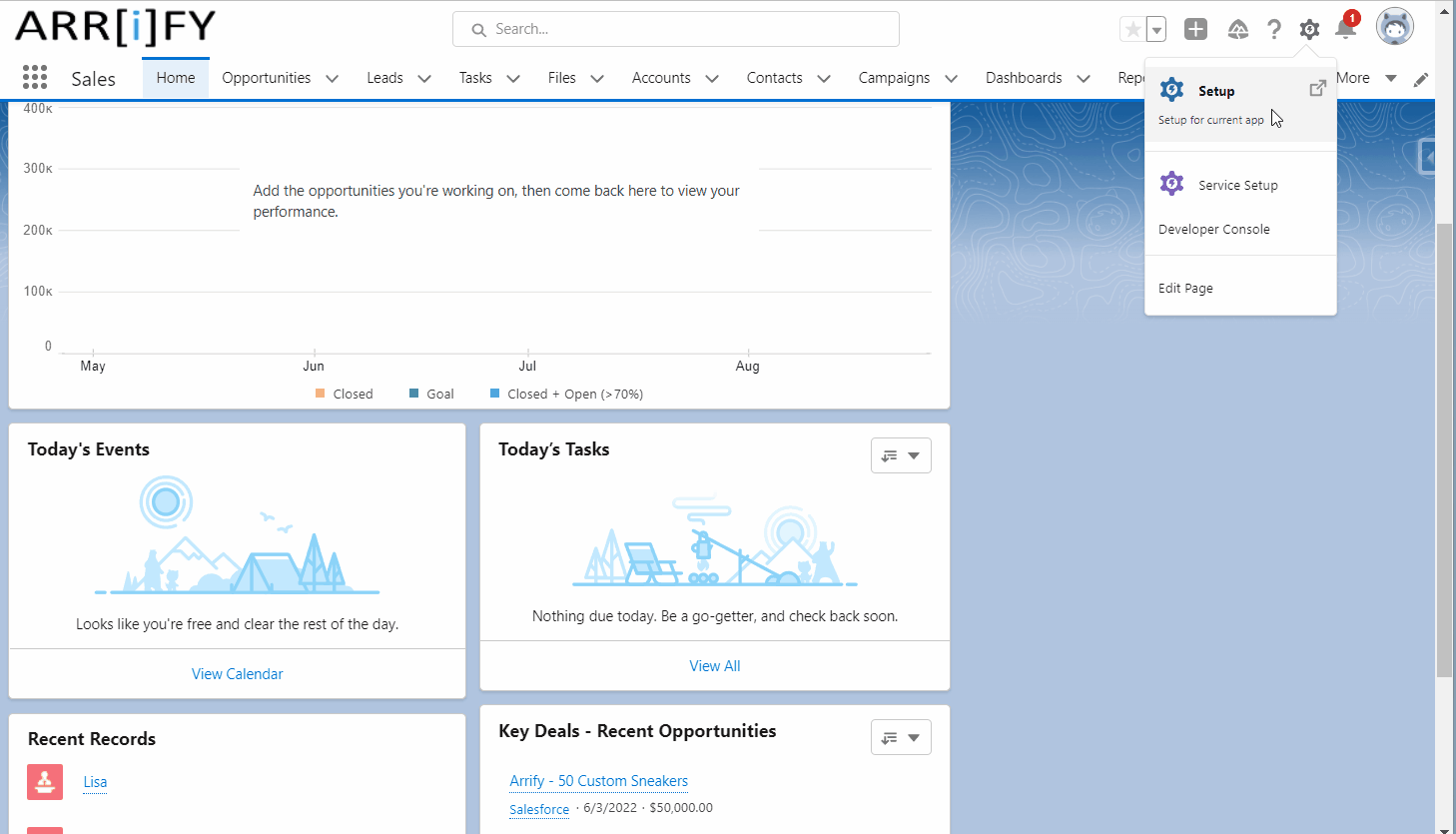Open the Trailhead guidance icon
The image size is (1456, 834).
[x=1238, y=30]
